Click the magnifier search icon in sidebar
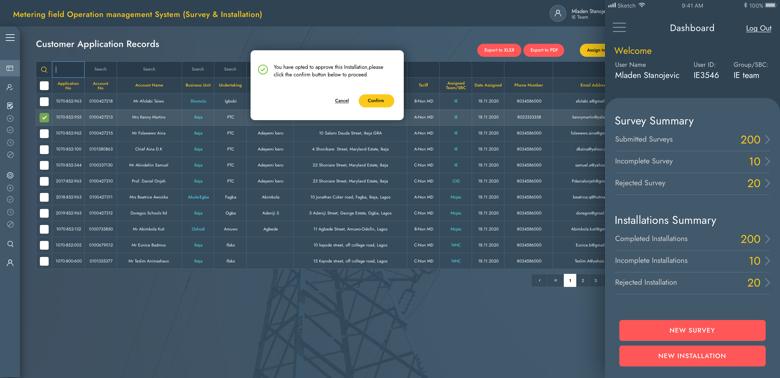This screenshot has height=378, width=780. point(10,244)
